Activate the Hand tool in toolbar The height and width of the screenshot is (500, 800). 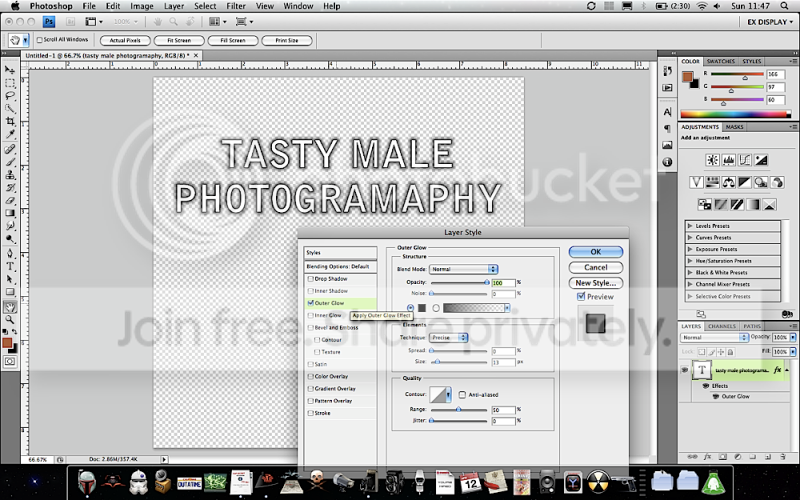[x=10, y=306]
